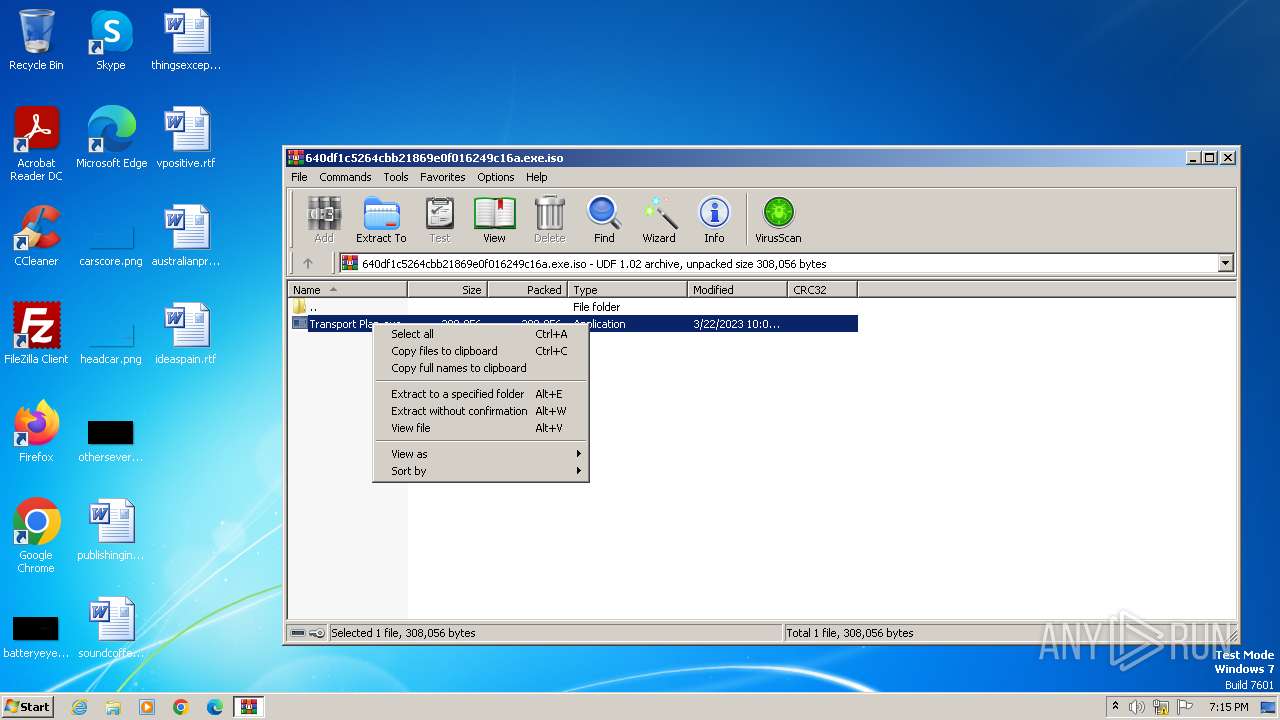Choose Select all in context menu
This screenshot has width=1280, height=720.
tap(481, 334)
